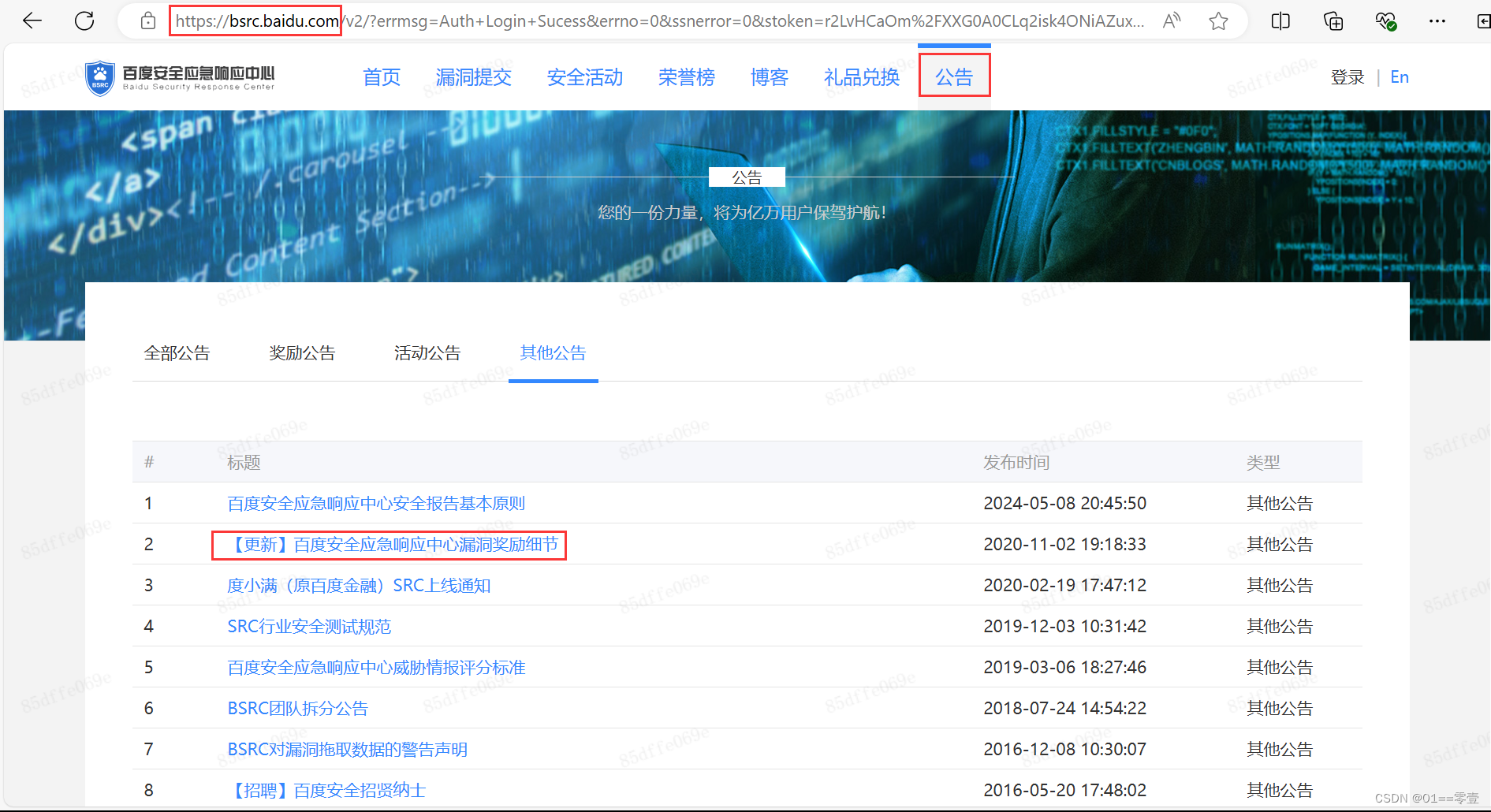
Task: Switch to the 活动公告 tab
Action: [427, 353]
